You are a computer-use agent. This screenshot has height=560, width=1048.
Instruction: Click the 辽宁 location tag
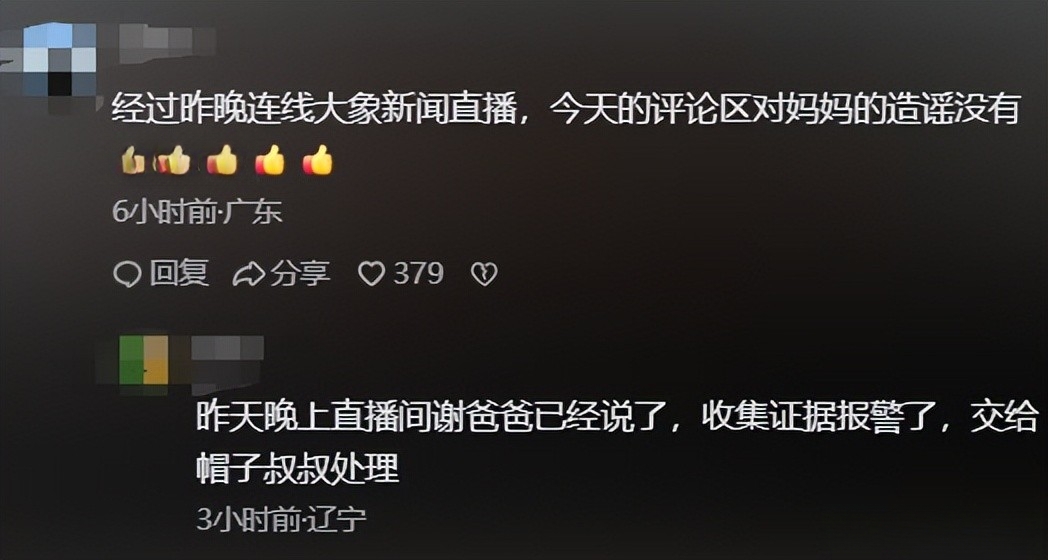337,520
